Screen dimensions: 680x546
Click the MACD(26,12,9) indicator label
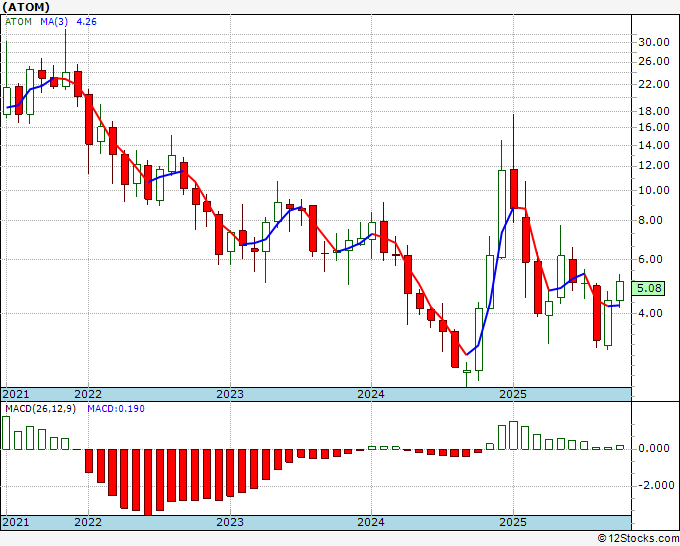click(37, 408)
